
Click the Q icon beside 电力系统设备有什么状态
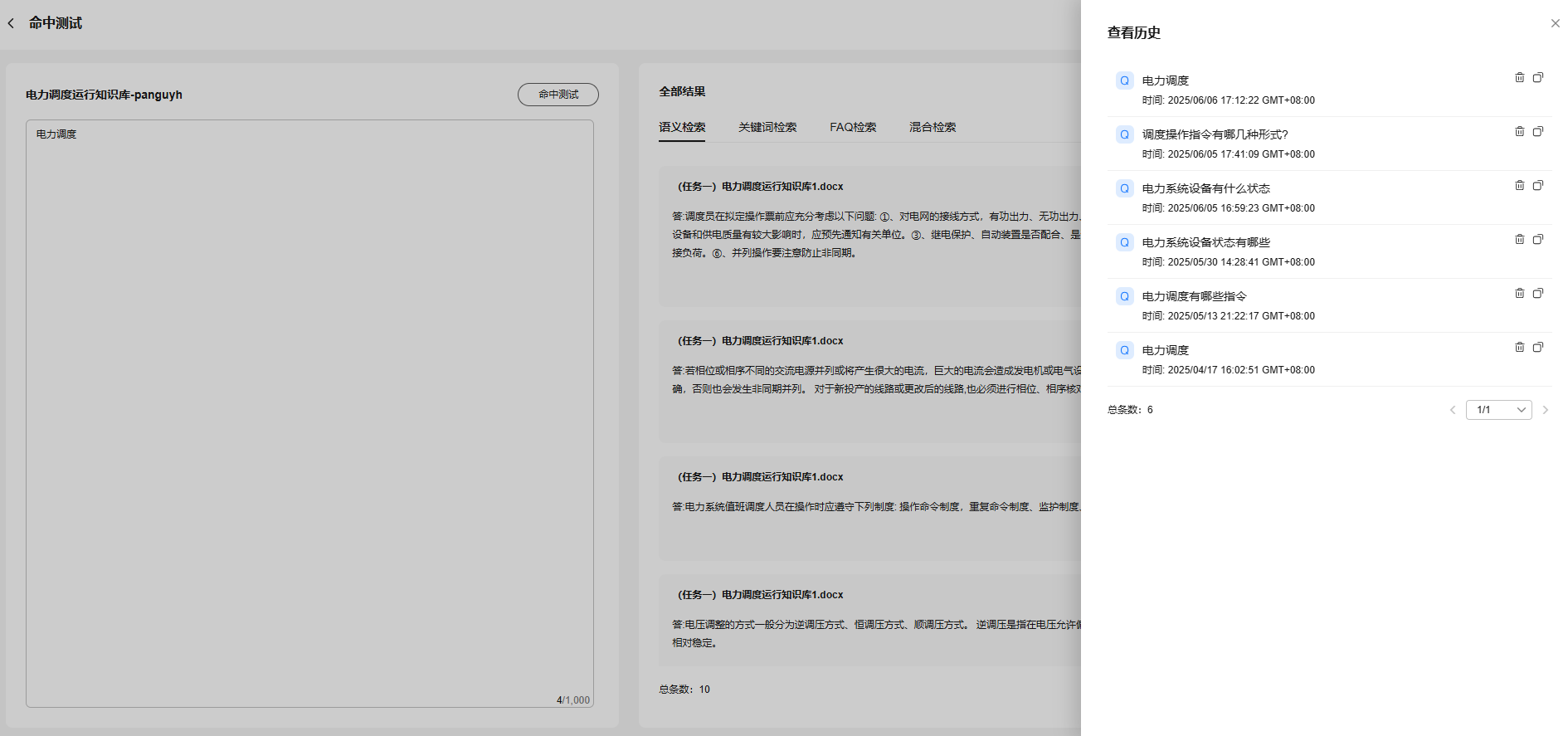pos(1124,188)
